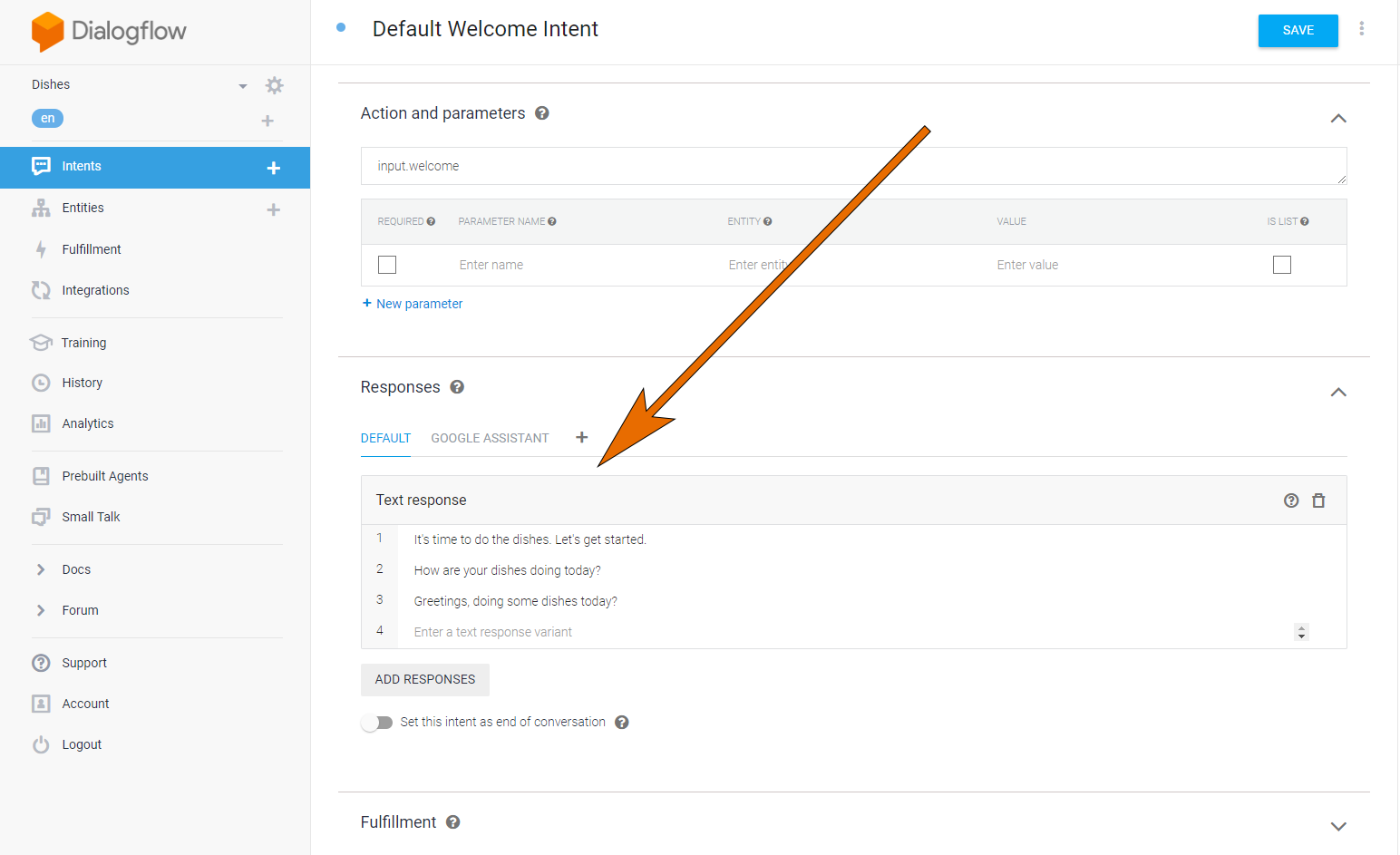Click the Save button
Viewport: 1400px width, 855px height.
pos(1298,30)
